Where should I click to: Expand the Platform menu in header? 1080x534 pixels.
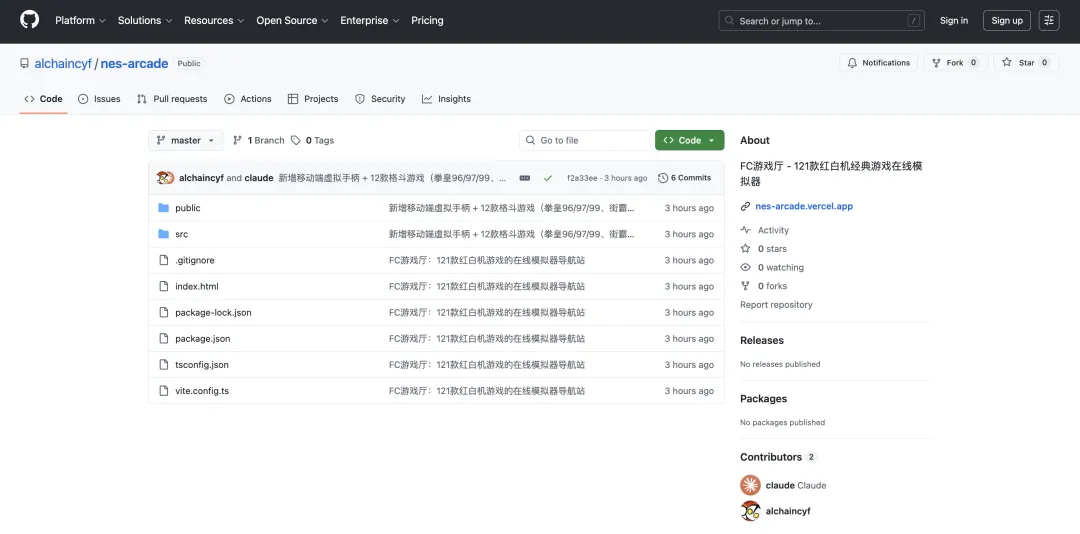80,20
